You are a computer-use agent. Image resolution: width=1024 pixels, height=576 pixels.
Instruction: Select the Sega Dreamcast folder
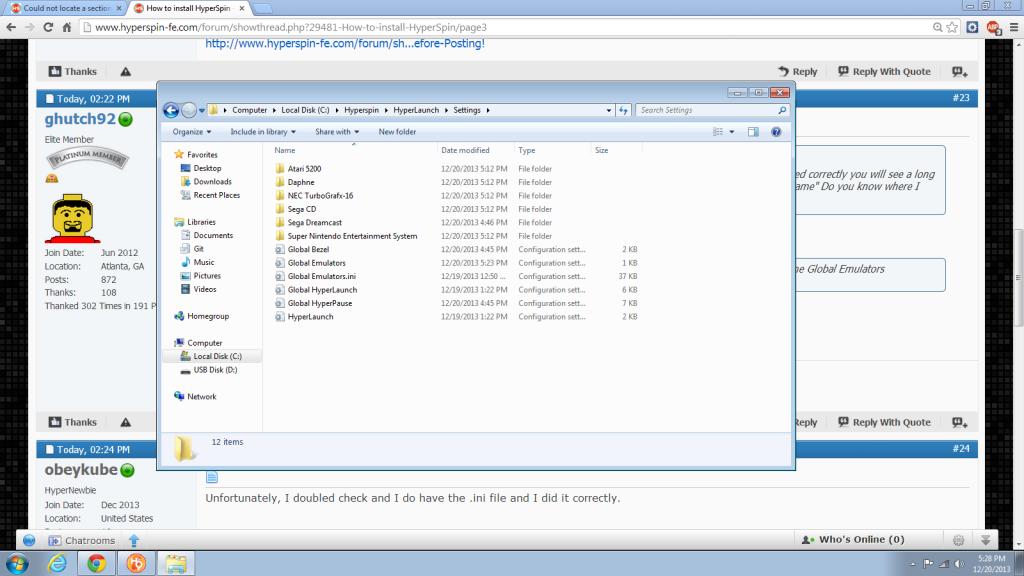[315, 223]
